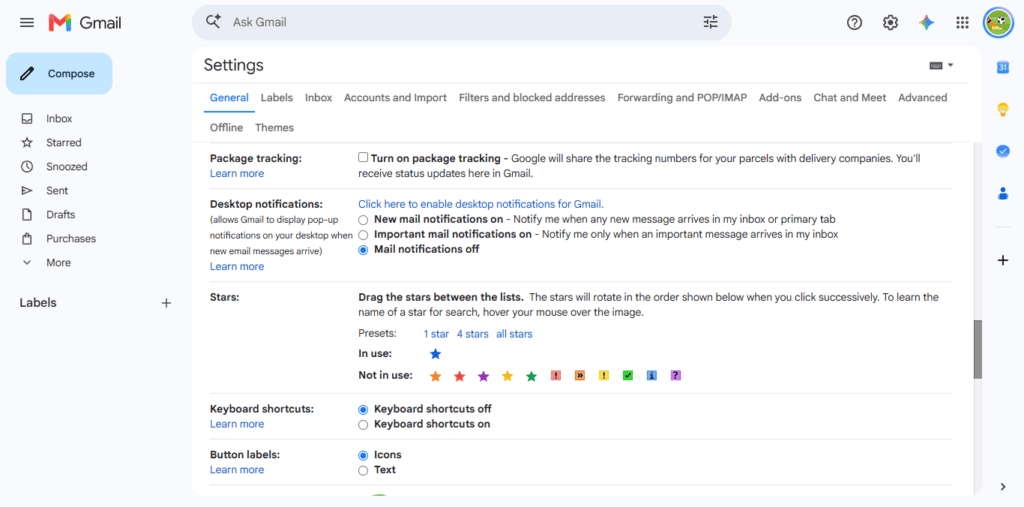
Task: Select Text button labels option
Action: (x=363, y=470)
